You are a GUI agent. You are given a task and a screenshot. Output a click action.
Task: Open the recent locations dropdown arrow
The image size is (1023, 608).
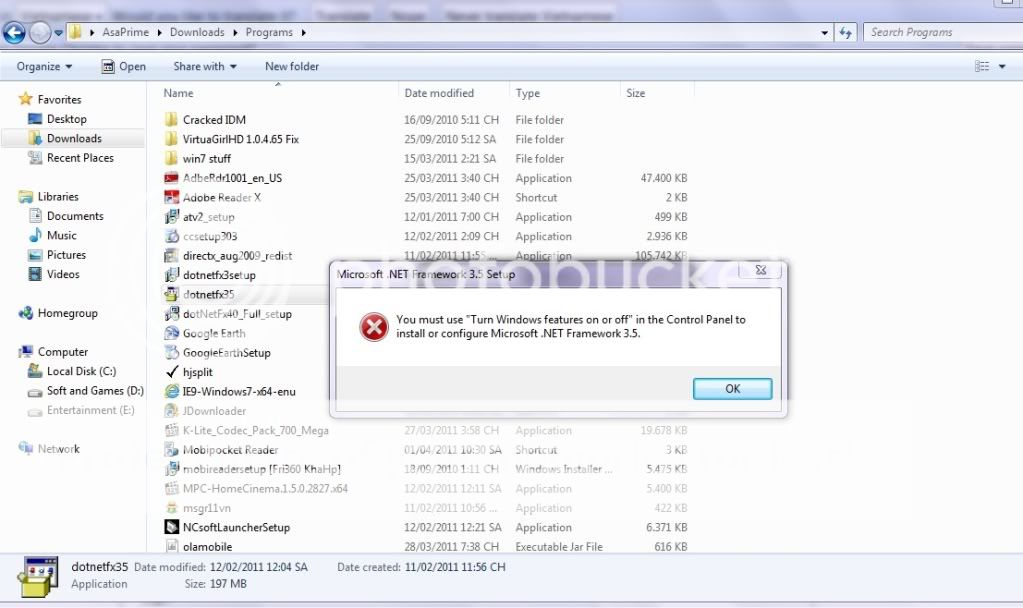pyautogui.click(x=58, y=33)
